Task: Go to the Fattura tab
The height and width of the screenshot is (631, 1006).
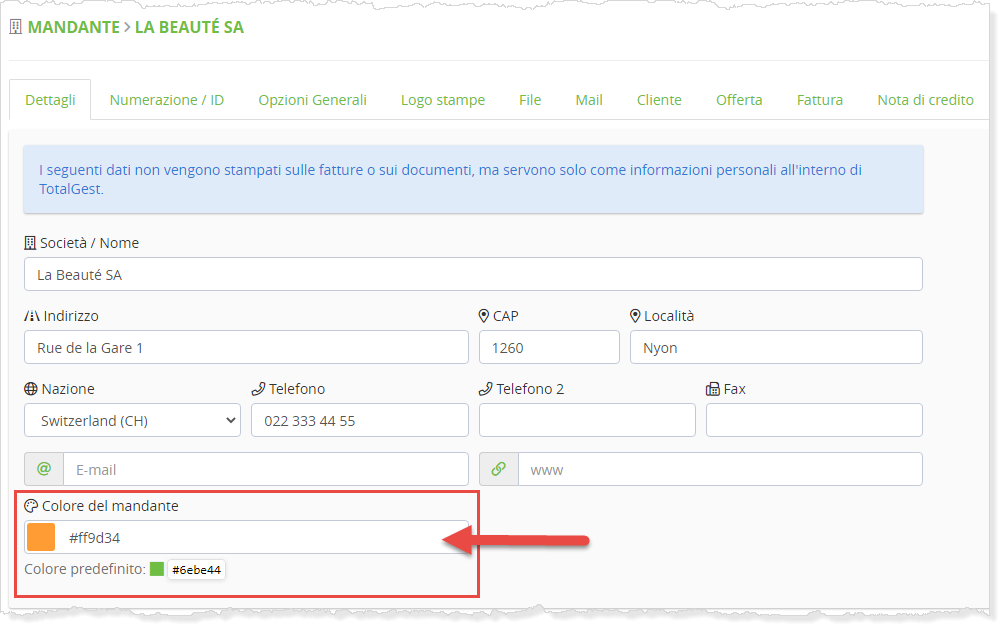Action: click(x=819, y=100)
